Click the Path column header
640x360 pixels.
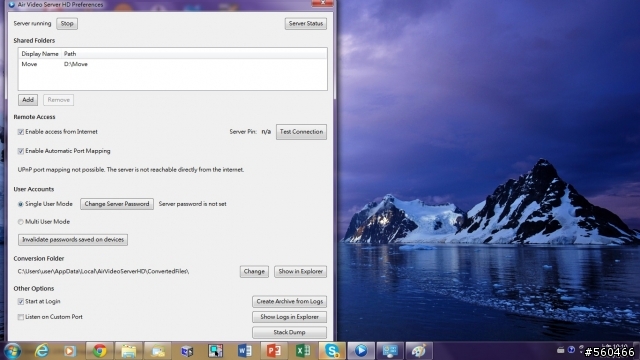[x=70, y=54]
